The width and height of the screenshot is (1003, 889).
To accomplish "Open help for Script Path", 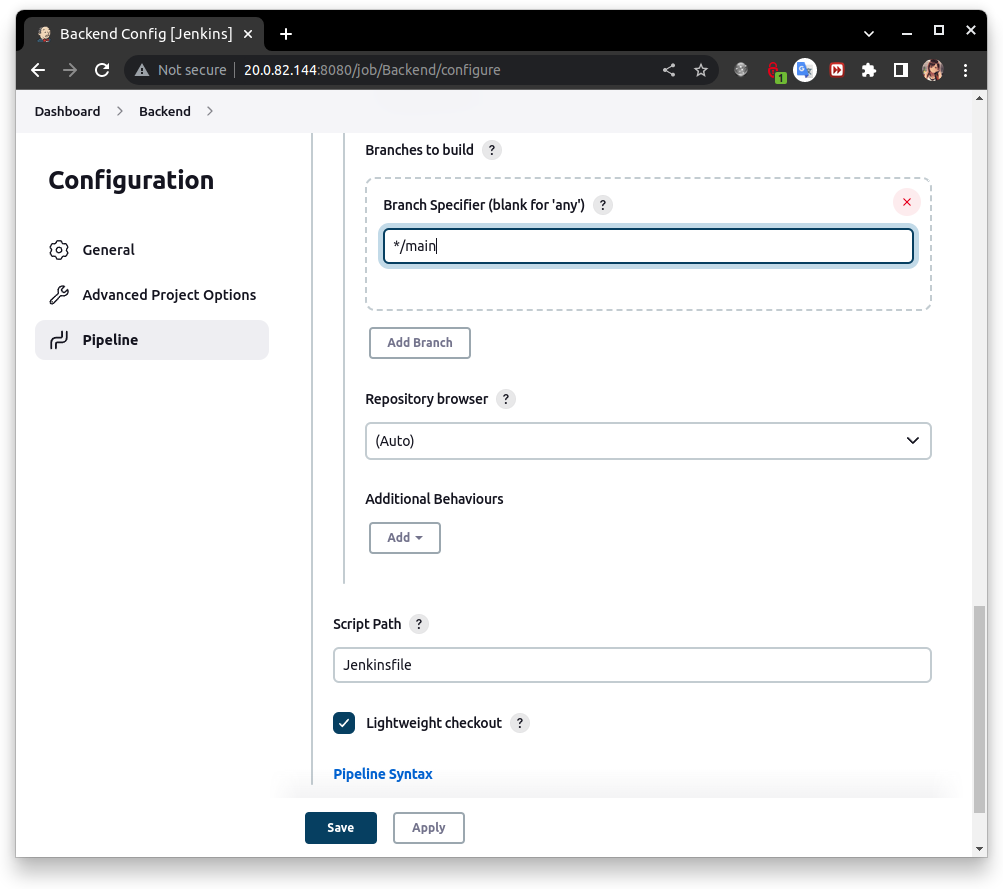I will coord(418,623).
